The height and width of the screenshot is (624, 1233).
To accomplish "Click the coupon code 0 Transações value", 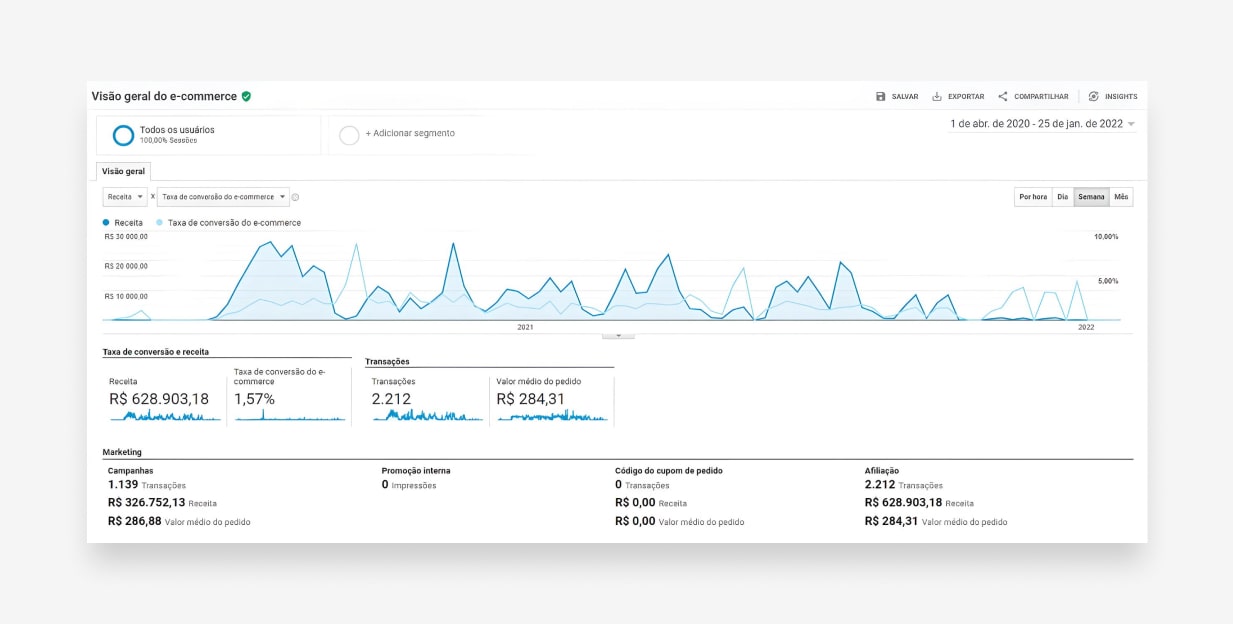I will (642, 485).
